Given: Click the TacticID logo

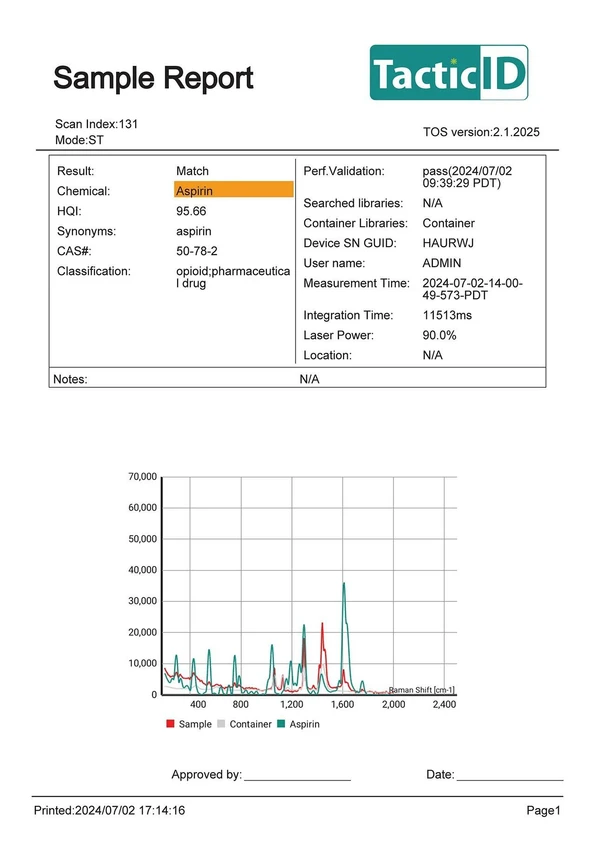Looking at the screenshot, I should (449, 72).
